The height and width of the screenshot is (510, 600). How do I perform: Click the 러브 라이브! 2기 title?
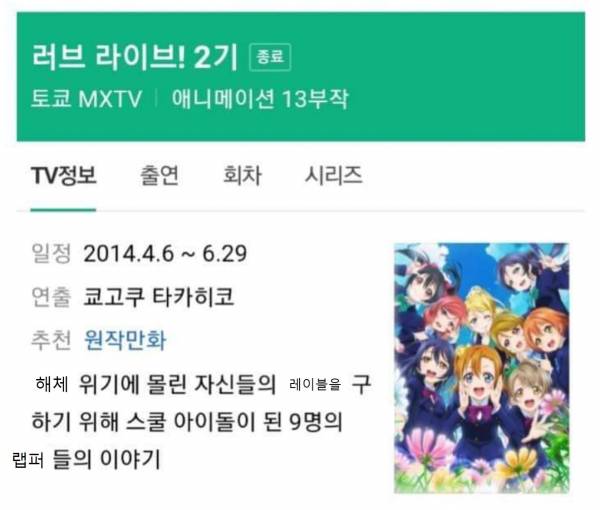coord(135,57)
